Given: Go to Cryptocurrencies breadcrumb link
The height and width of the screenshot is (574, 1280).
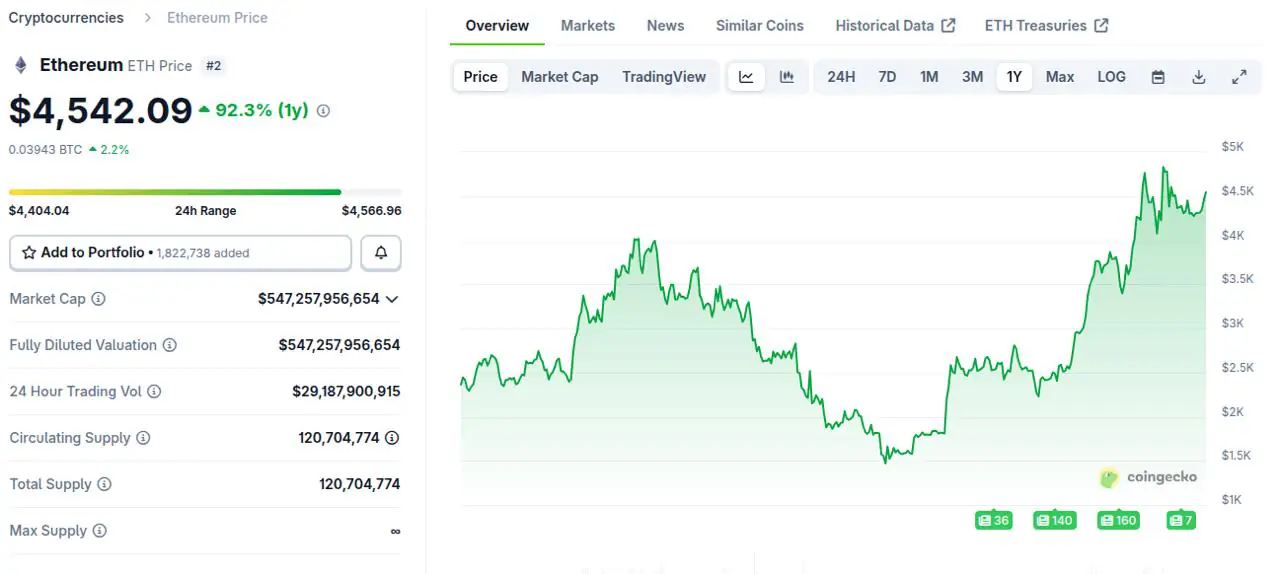Looking at the screenshot, I should pos(66,18).
